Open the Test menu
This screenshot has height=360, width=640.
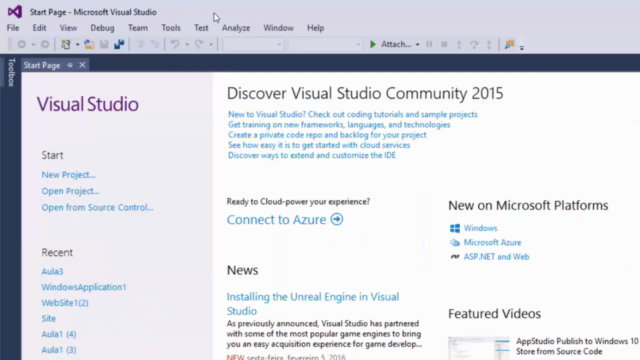[201, 28]
